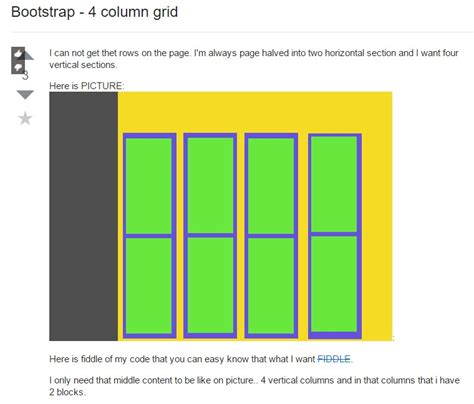Downvote the question with the down arrow
Image resolution: width=474 pixels, height=404 pixels.
(x=25, y=95)
